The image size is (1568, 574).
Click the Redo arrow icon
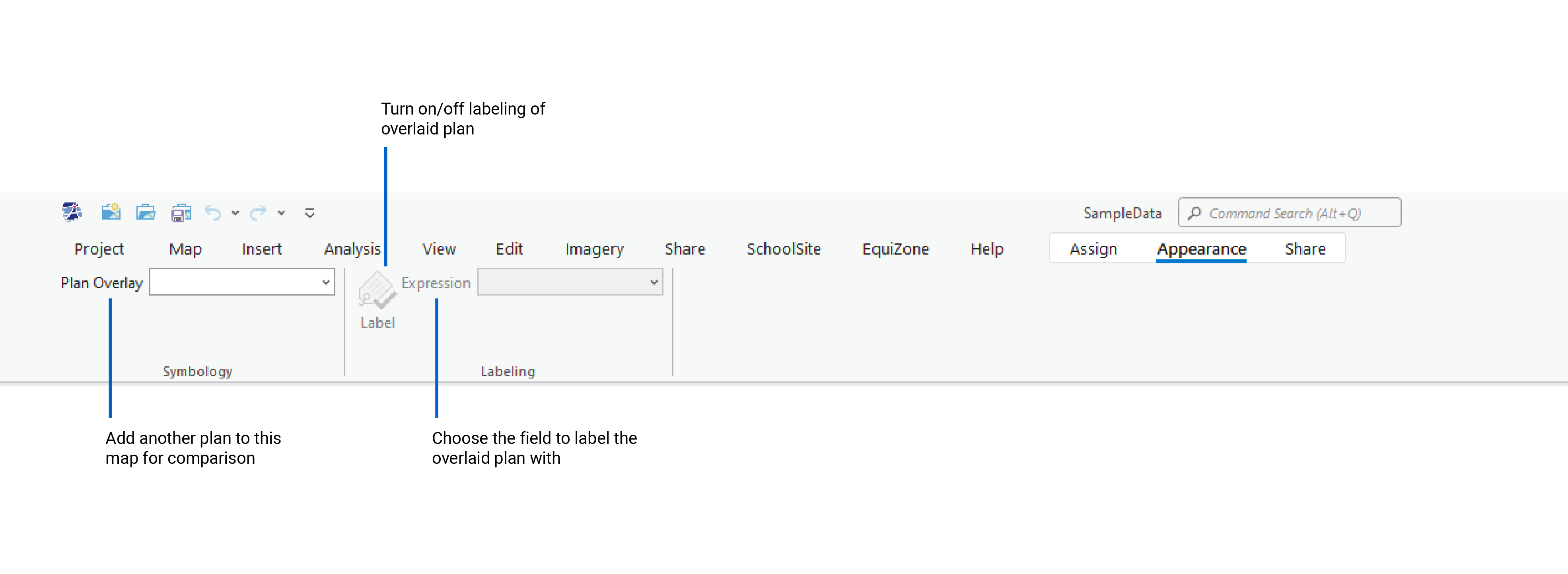pos(258,213)
